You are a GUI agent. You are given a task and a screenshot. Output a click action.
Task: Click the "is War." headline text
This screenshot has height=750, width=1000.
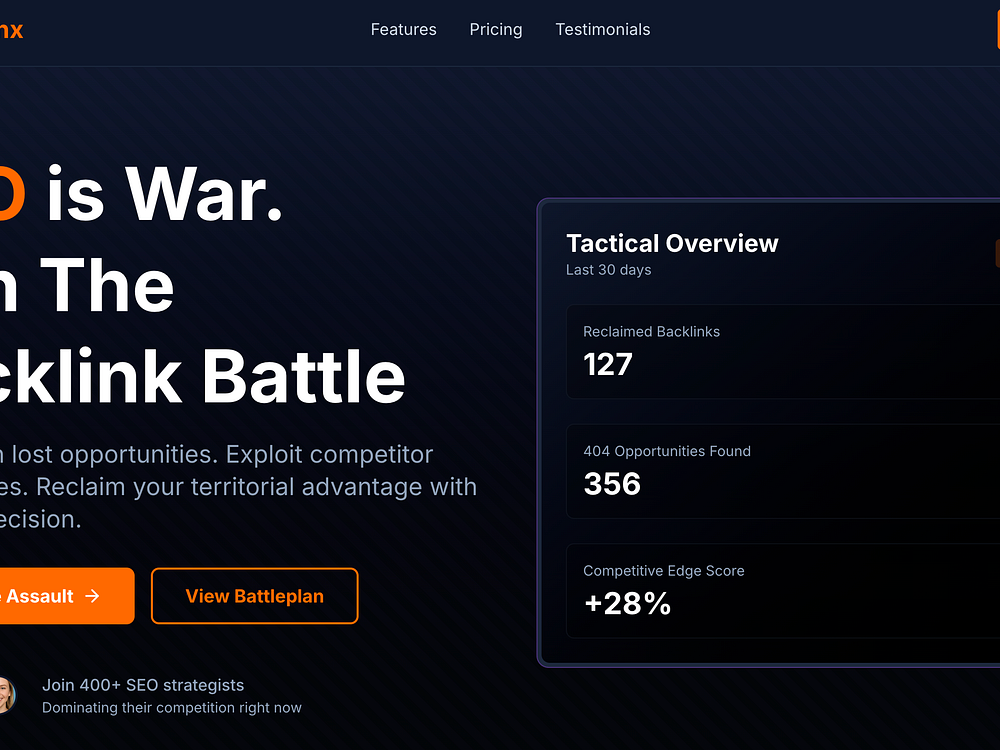click(165, 193)
